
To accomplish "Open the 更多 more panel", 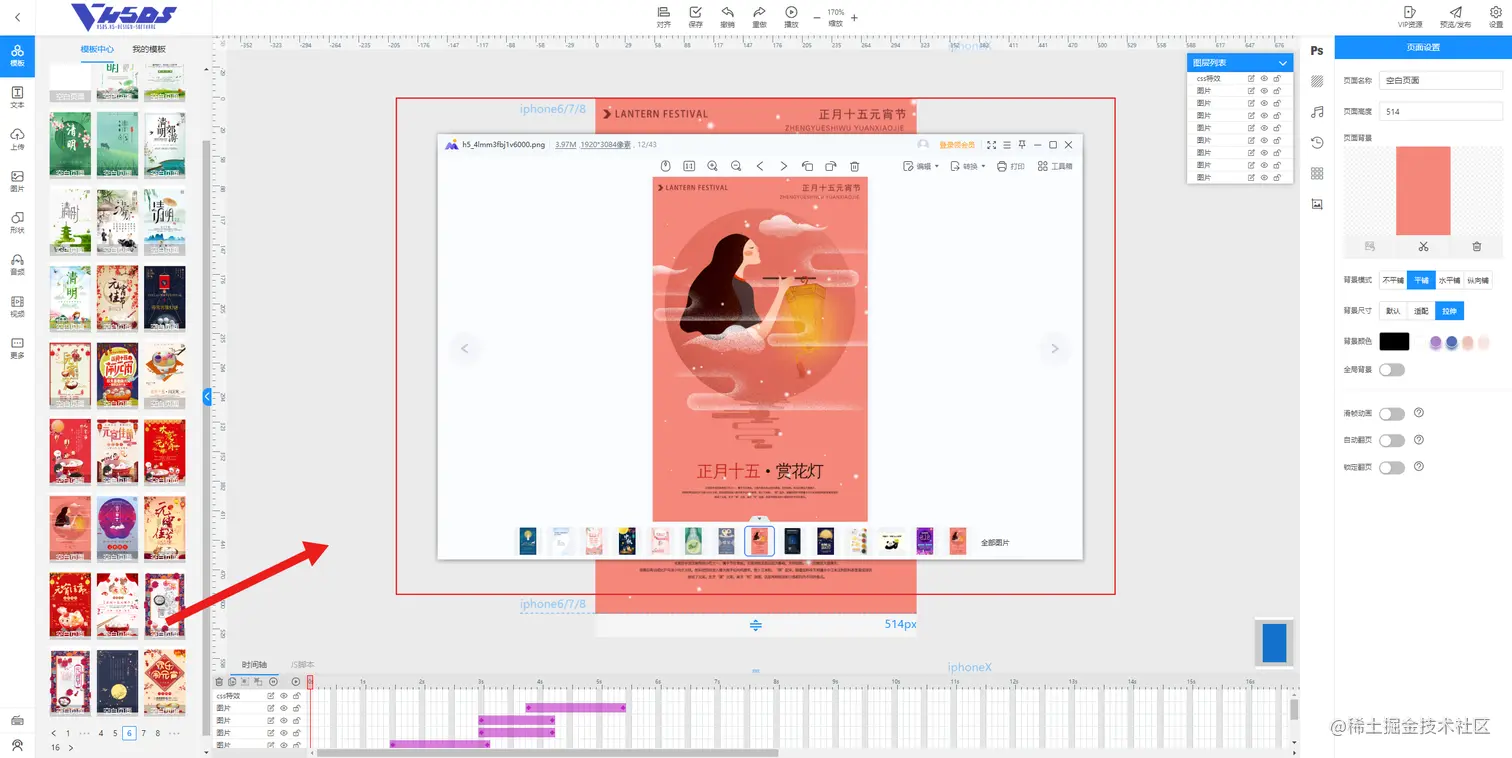I will tap(17, 348).
